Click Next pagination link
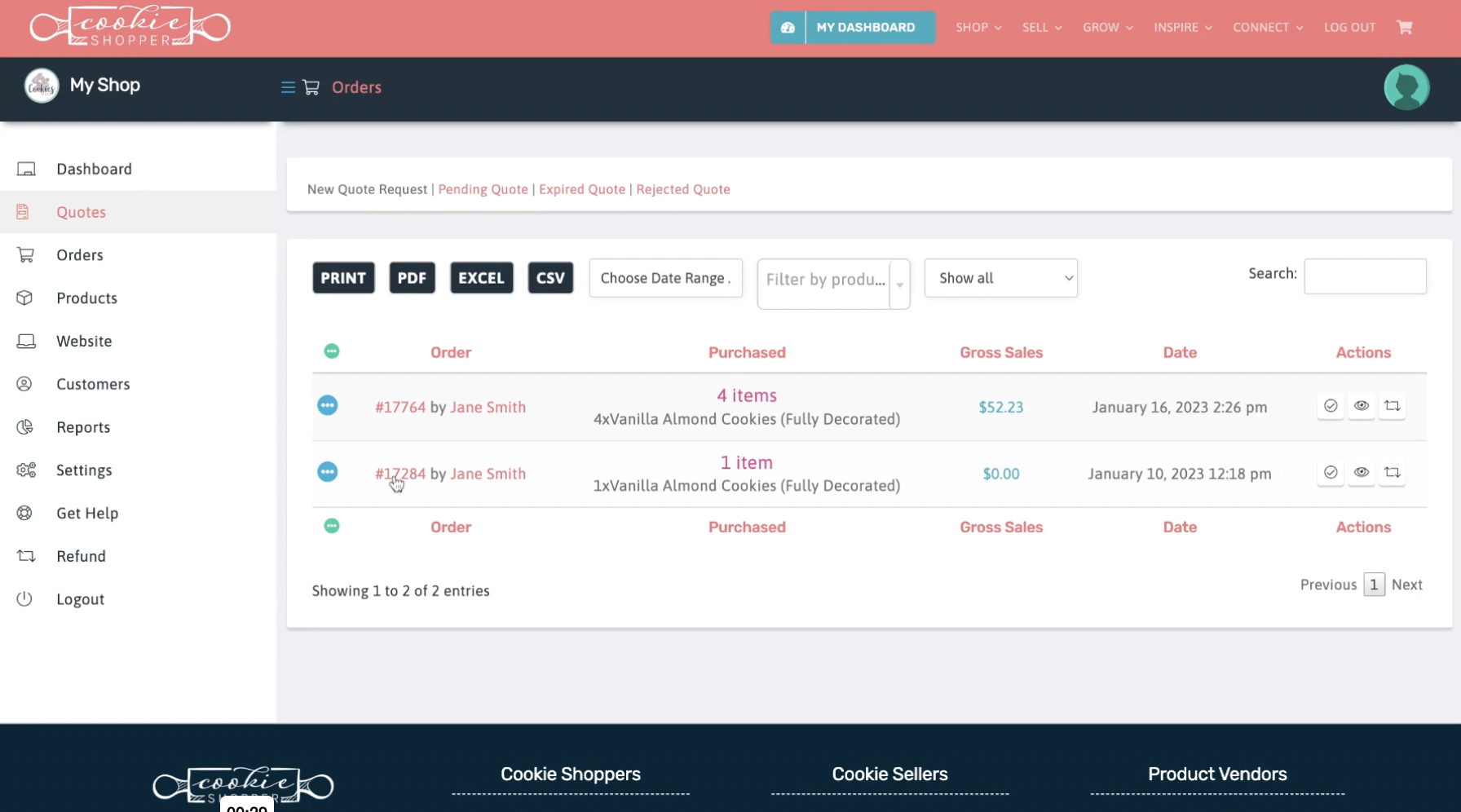Screen dimensions: 1461x812 pos(1407,585)
